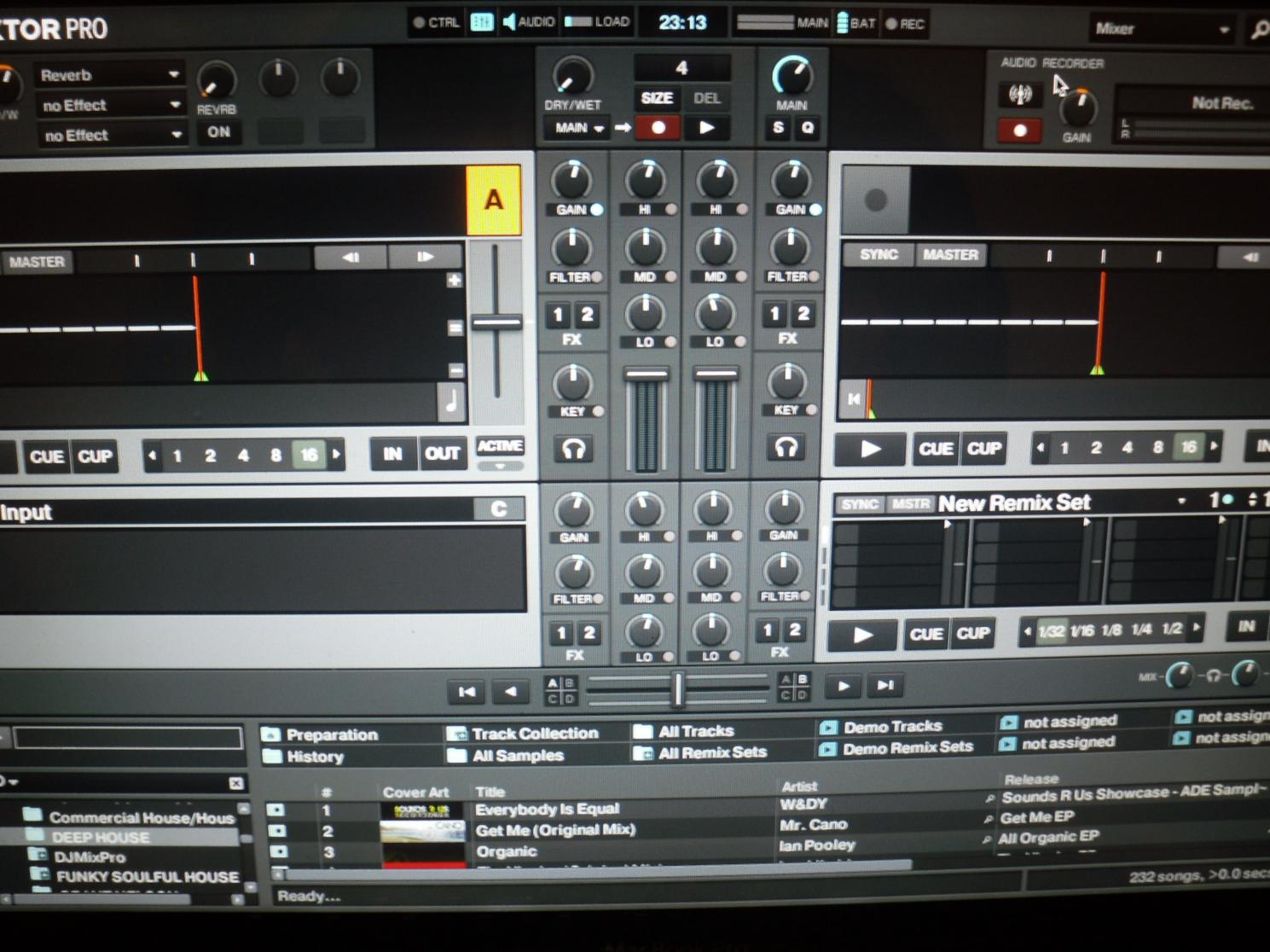The height and width of the screenshot is (952, 1270).
Task: Click the loop recorder play button
Action: (x=707, y=128)
